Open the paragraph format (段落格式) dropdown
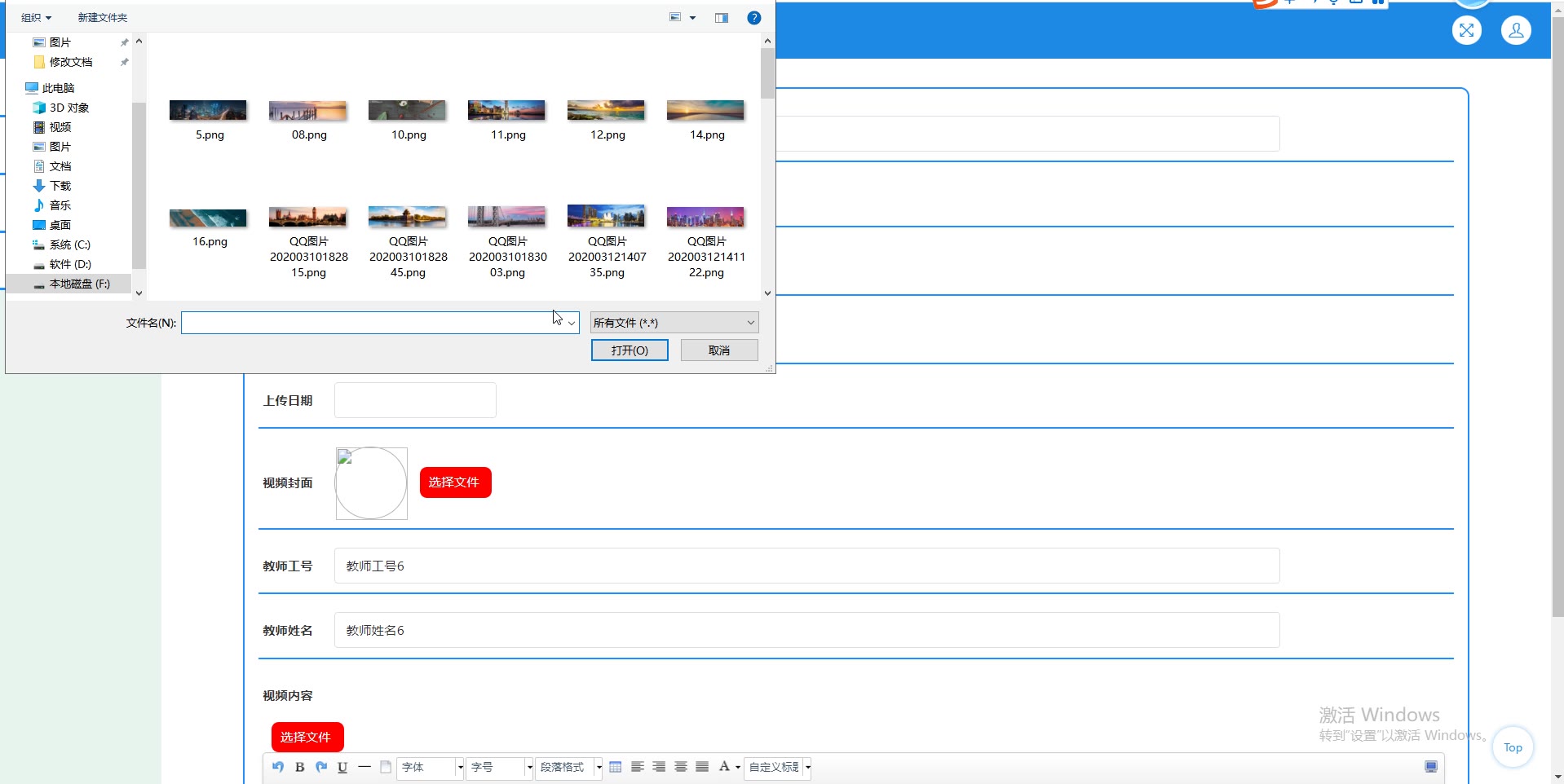 (568, 768)
